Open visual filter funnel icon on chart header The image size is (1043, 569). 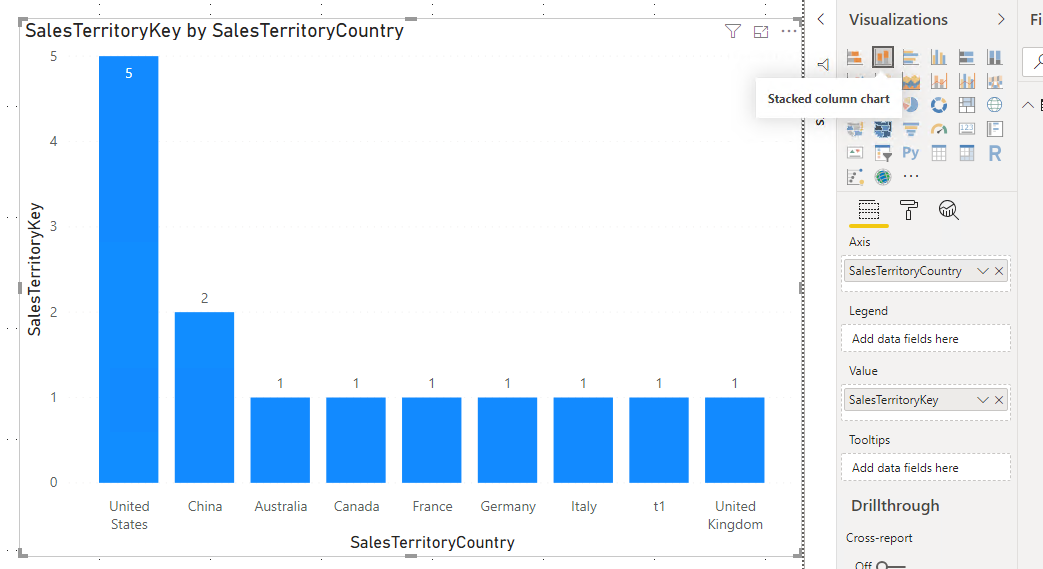click(x=732, y=31)
